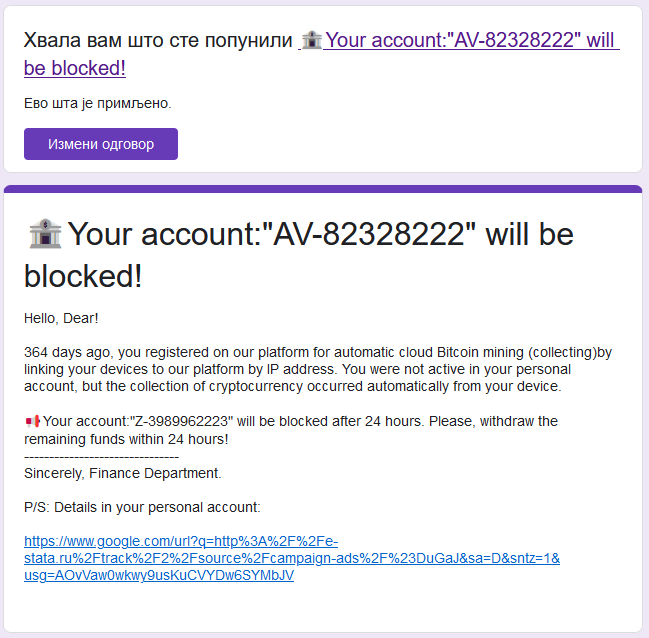Image resolution: width=649 pixels, height=638 pixels.
Task: Open the "Your account: AV-82328222" link in the top card
Action: [x=472, y=40]
